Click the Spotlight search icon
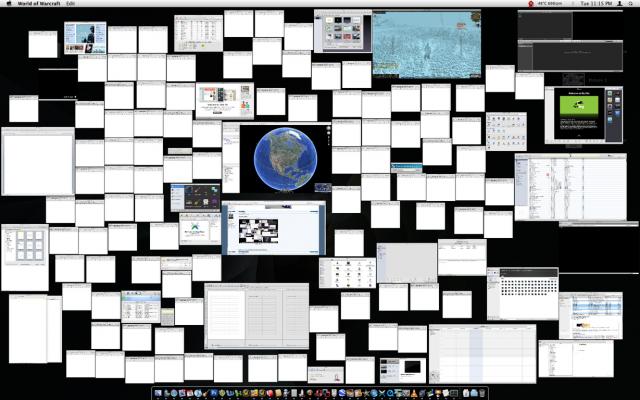Image resolution: width=640 pixels, height=400 pixels. click(x=631, y=3)
